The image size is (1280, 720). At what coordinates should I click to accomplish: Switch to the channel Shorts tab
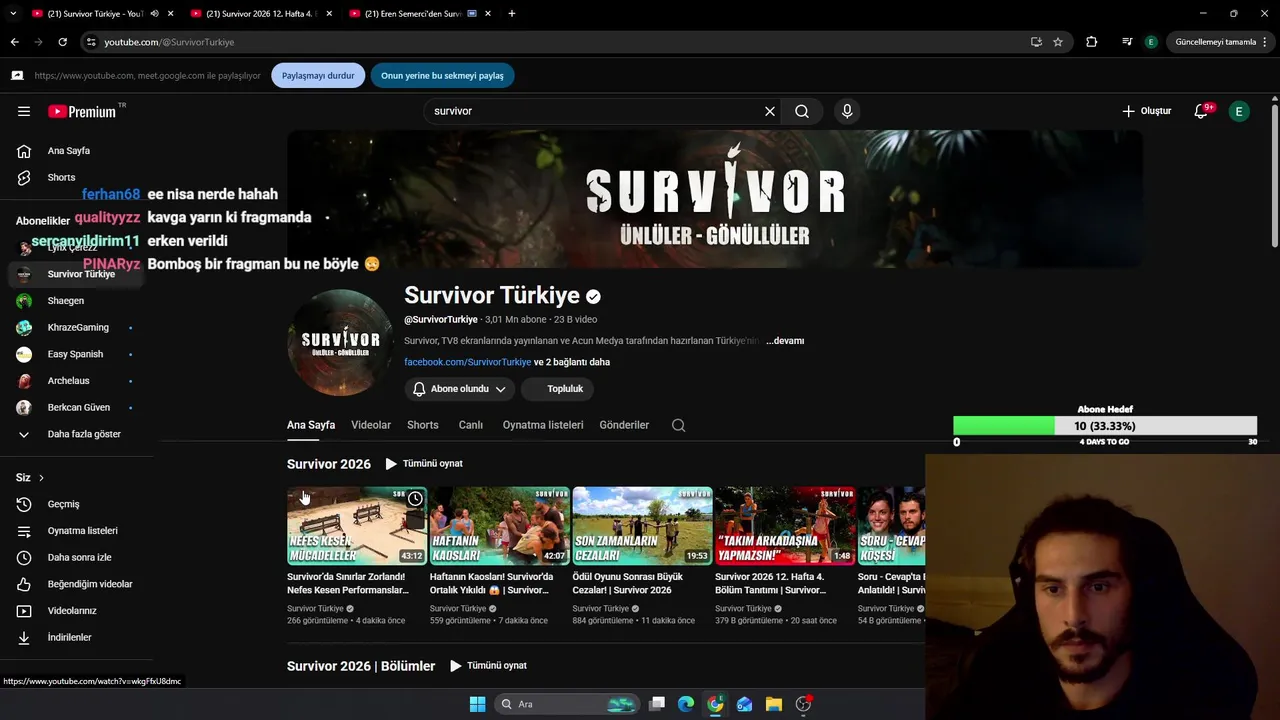tap(423, 425)
